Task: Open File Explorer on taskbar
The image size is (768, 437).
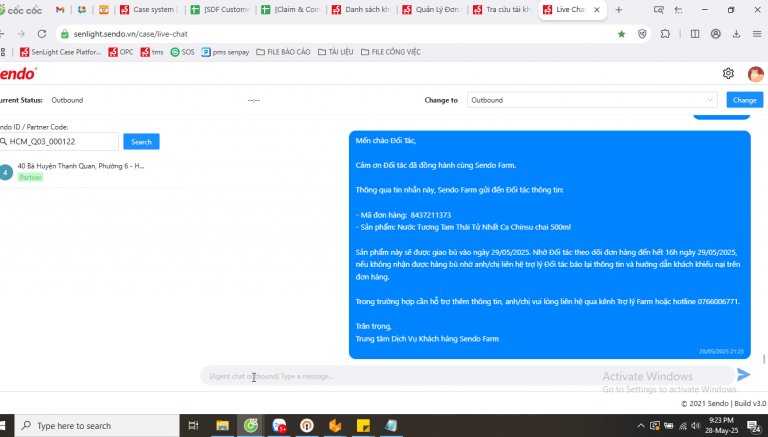Action: 222,425
